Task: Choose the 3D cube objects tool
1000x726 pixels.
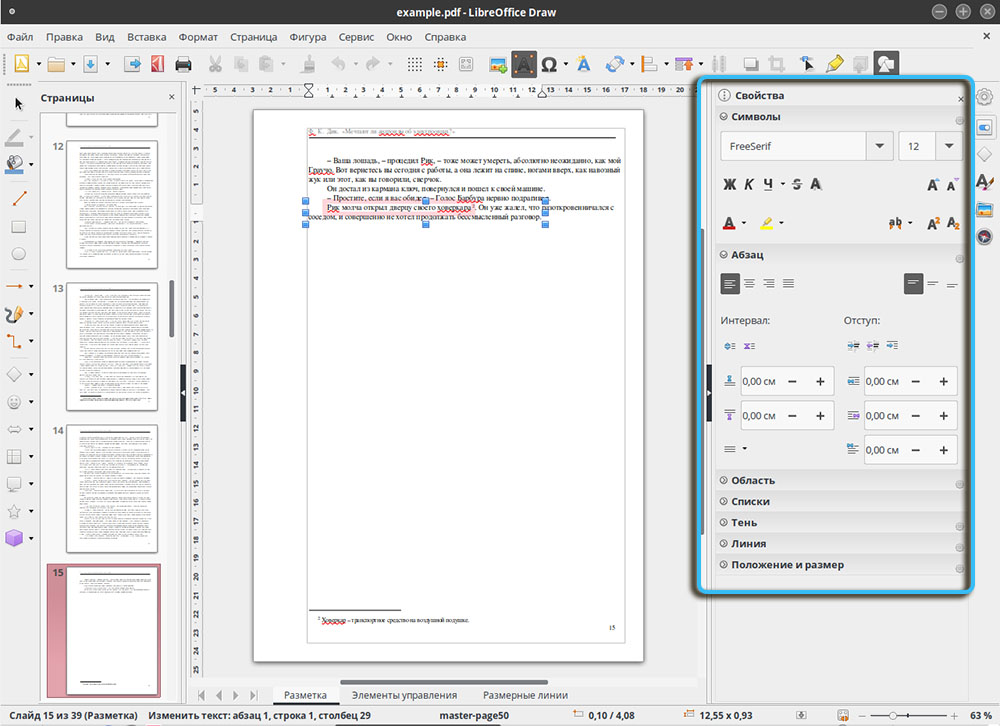Action: click(x=16, y=539)
